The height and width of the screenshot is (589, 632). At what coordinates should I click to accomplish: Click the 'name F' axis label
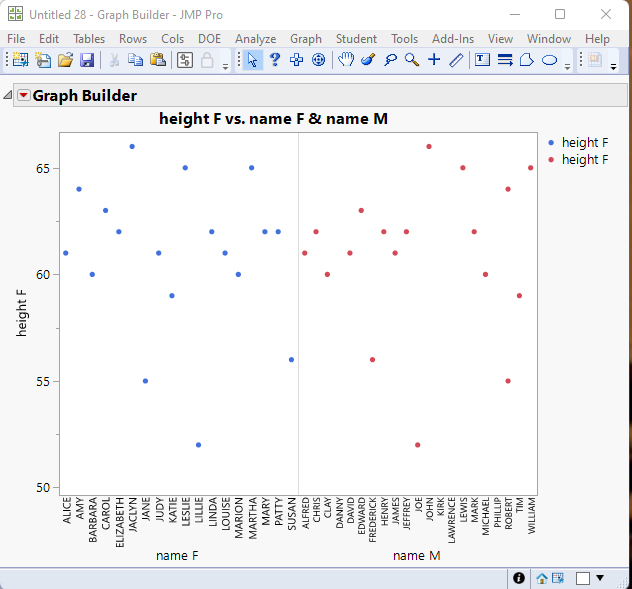pos(177,556)
